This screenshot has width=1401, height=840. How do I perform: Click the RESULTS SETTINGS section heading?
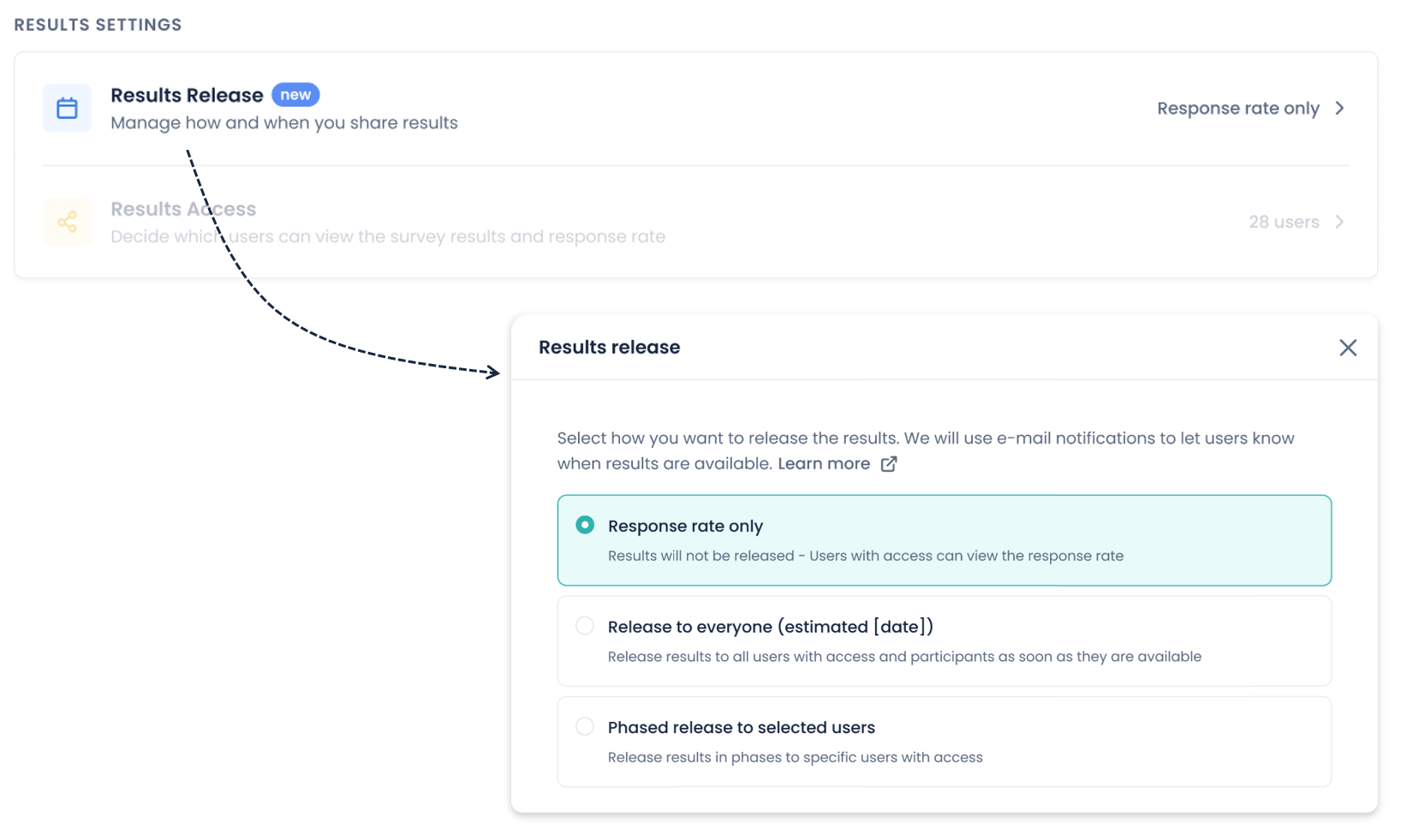(98, 25)
